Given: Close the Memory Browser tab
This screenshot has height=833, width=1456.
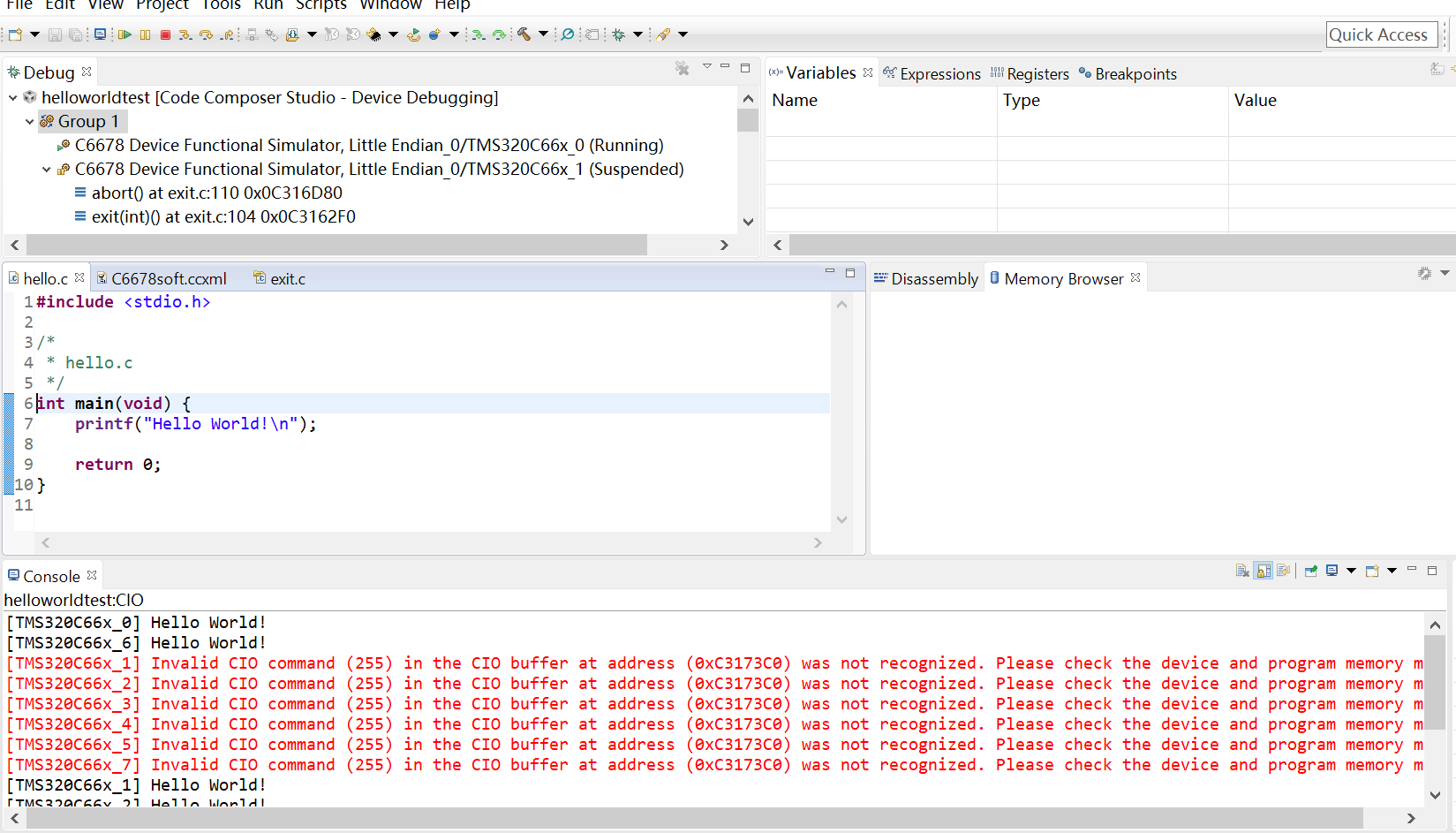Looking at the screenshot, I should pyautogui.click(x=1135, y=277).
